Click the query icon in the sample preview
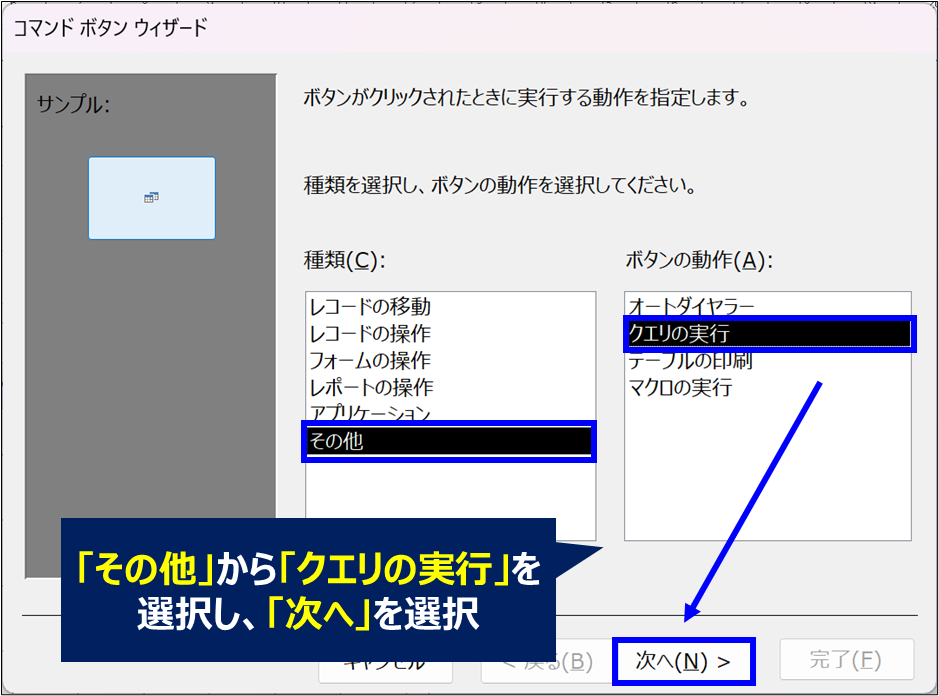Viewport: 939px width, 696px height. [x=152, y=198]
